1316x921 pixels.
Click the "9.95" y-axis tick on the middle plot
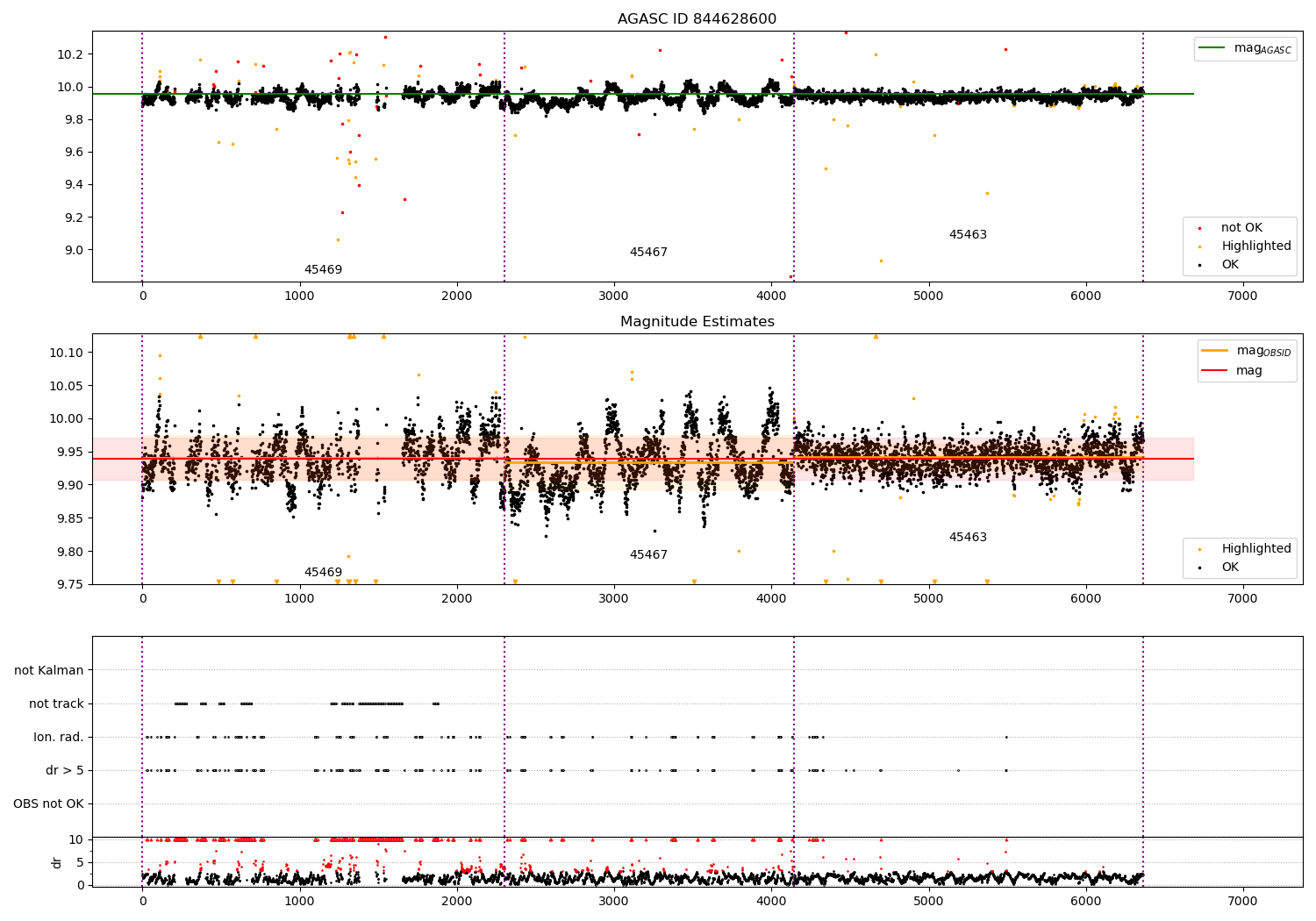click(x=70, y=453)
